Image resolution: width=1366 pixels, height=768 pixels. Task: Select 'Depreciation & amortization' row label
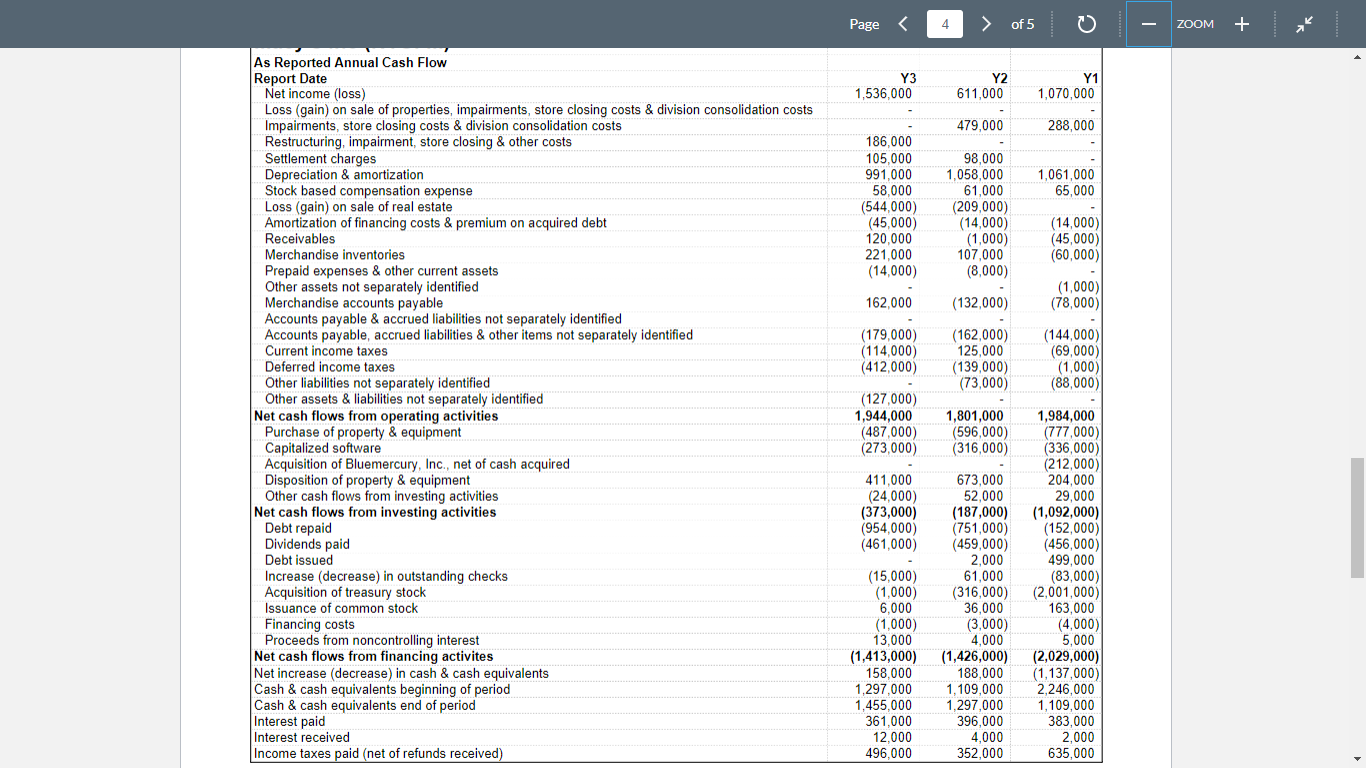[x=344, y=174]
